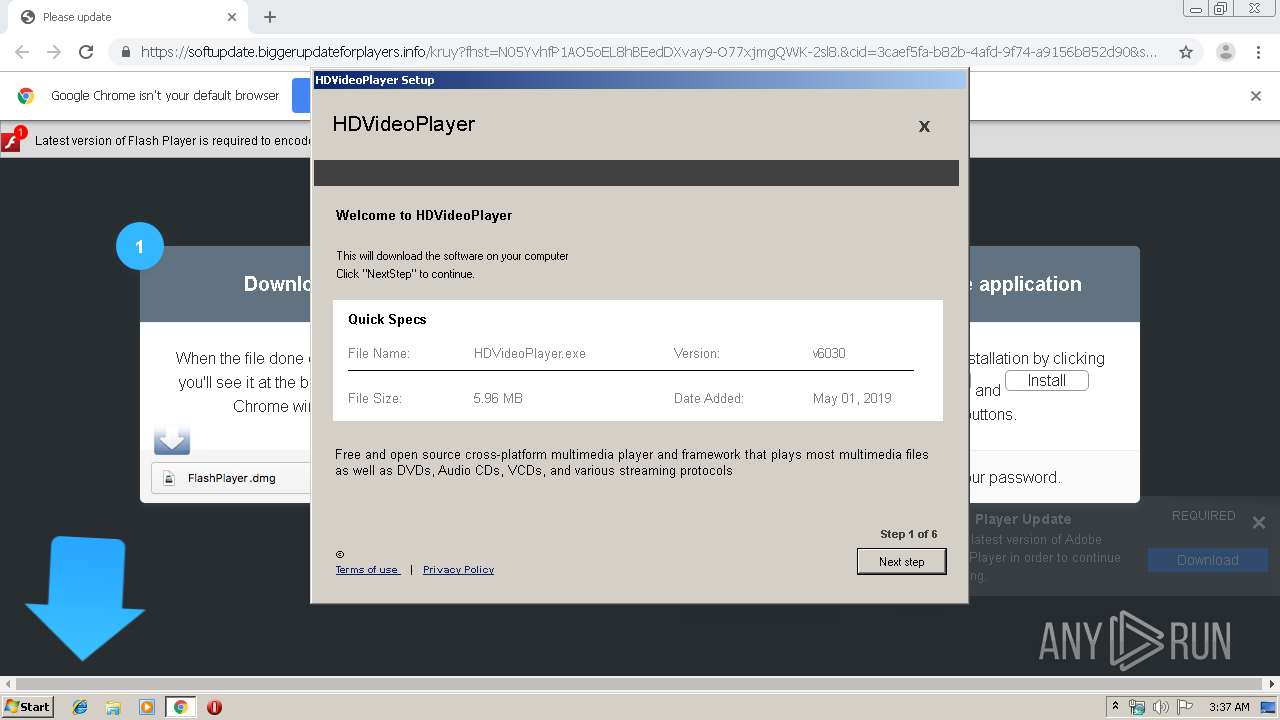Click the blue Download button
1280x720 pixels.
coord(1207,560)
